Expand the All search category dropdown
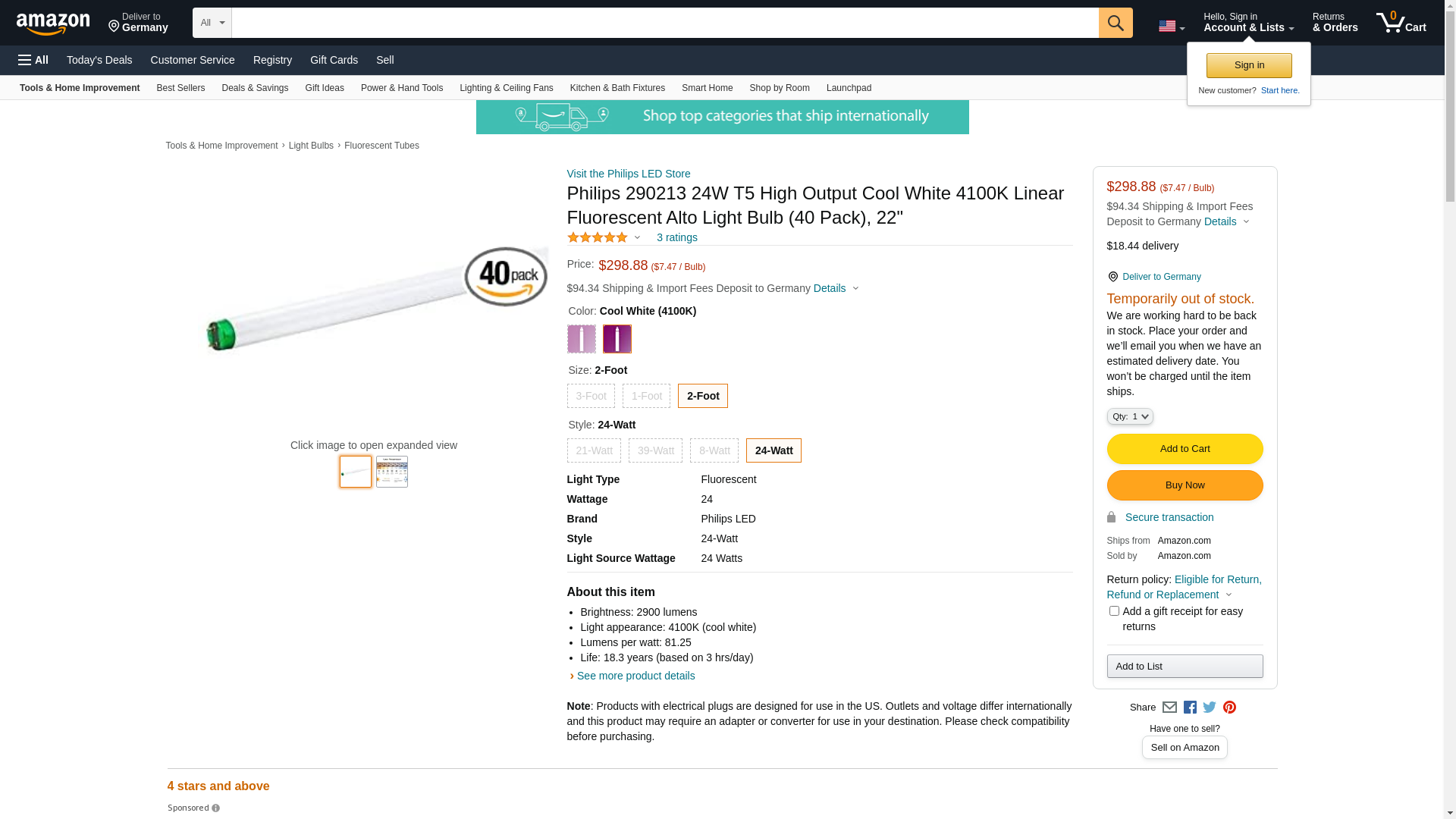Viewport: 1456px width, 819px height. (x=212, y=23)
